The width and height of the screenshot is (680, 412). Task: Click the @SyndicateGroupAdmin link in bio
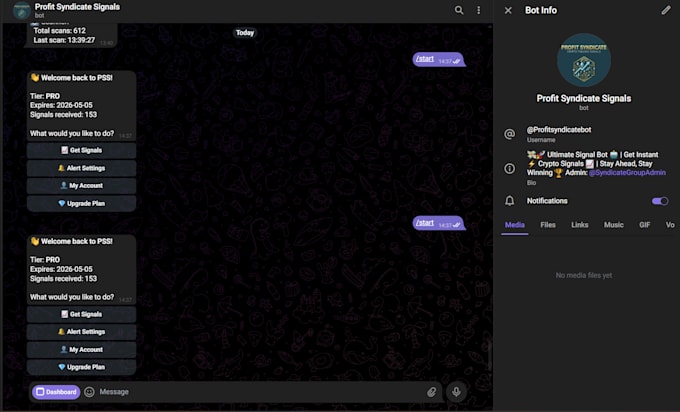point(627,173)
